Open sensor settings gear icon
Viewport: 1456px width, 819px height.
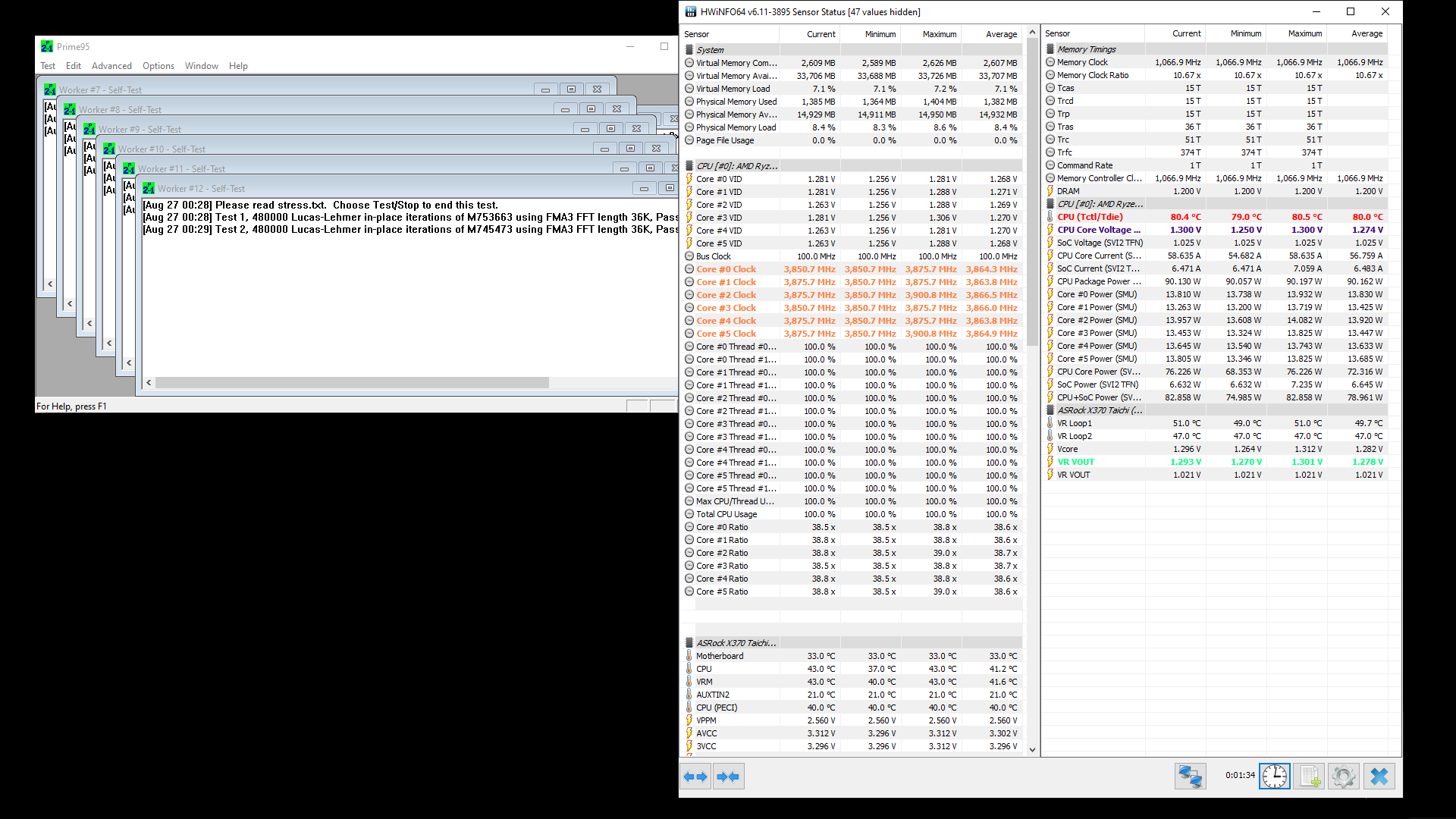click(x=1343, y=777)
